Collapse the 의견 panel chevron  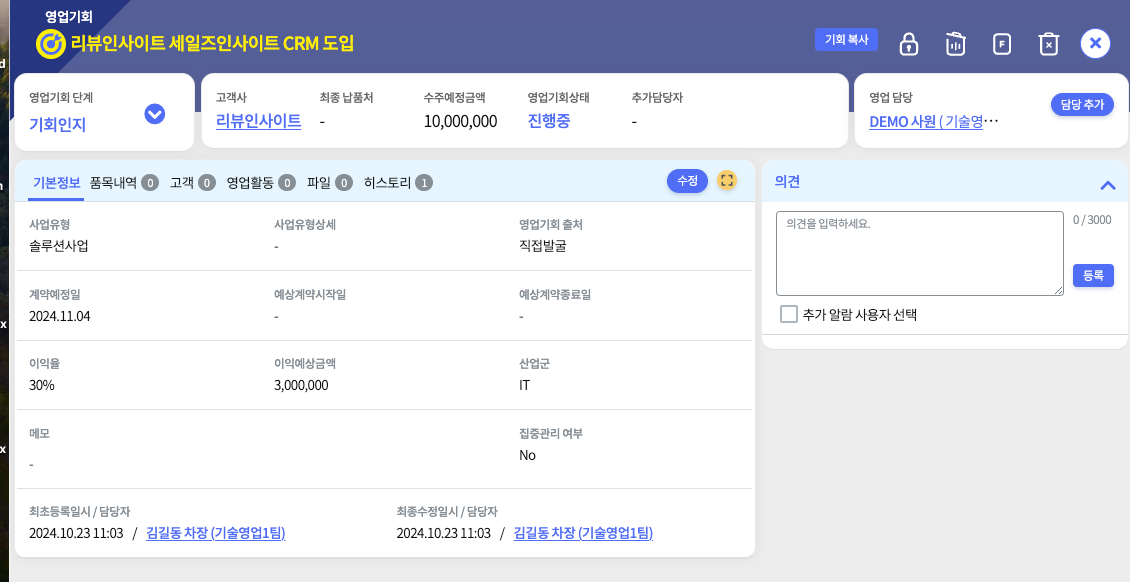pos(1107,185)
